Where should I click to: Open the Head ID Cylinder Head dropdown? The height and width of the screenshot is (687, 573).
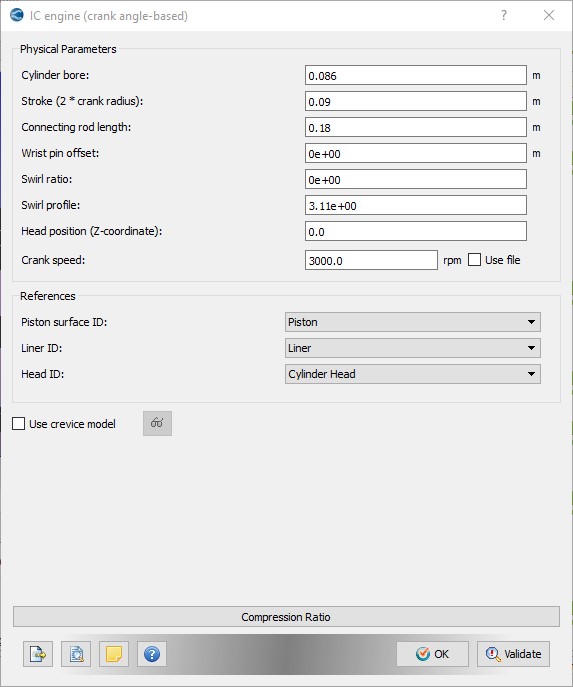tap(413, 374)
